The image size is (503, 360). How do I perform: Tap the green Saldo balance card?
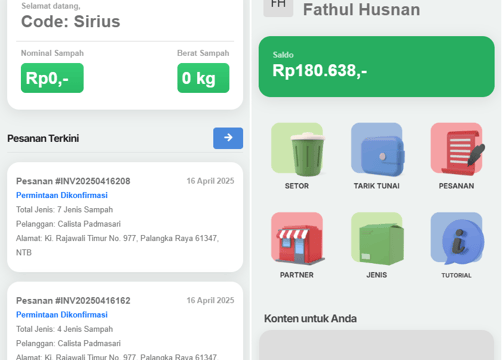[x=377, y=67]
